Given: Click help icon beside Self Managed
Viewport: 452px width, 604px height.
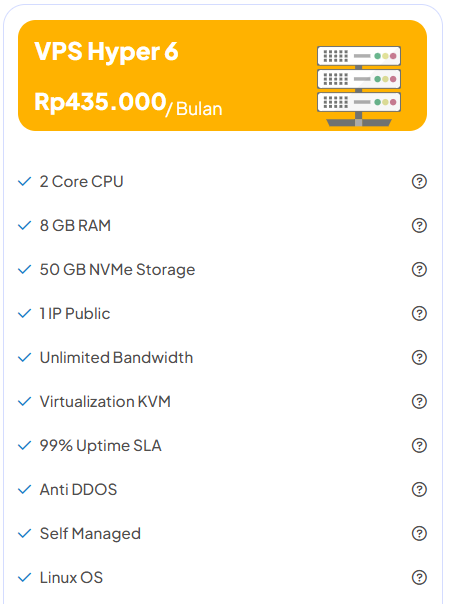Looking at the screenshot, I should [x=419, y=534].
